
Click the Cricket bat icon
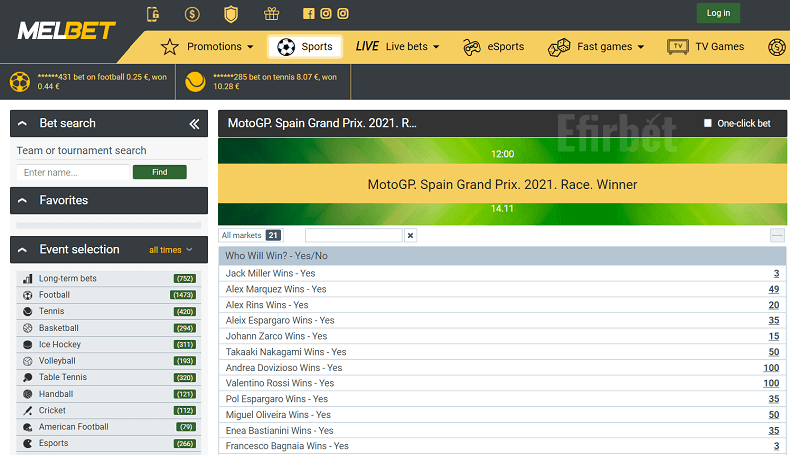point(28,411)
